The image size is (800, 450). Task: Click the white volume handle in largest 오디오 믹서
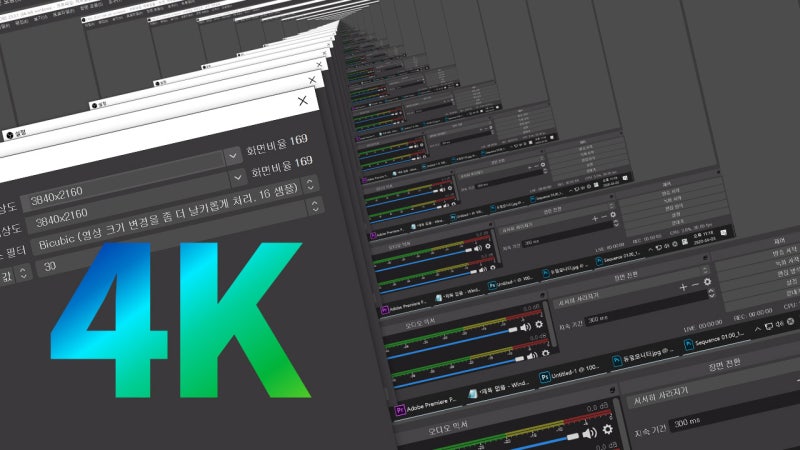coord(573,437)
